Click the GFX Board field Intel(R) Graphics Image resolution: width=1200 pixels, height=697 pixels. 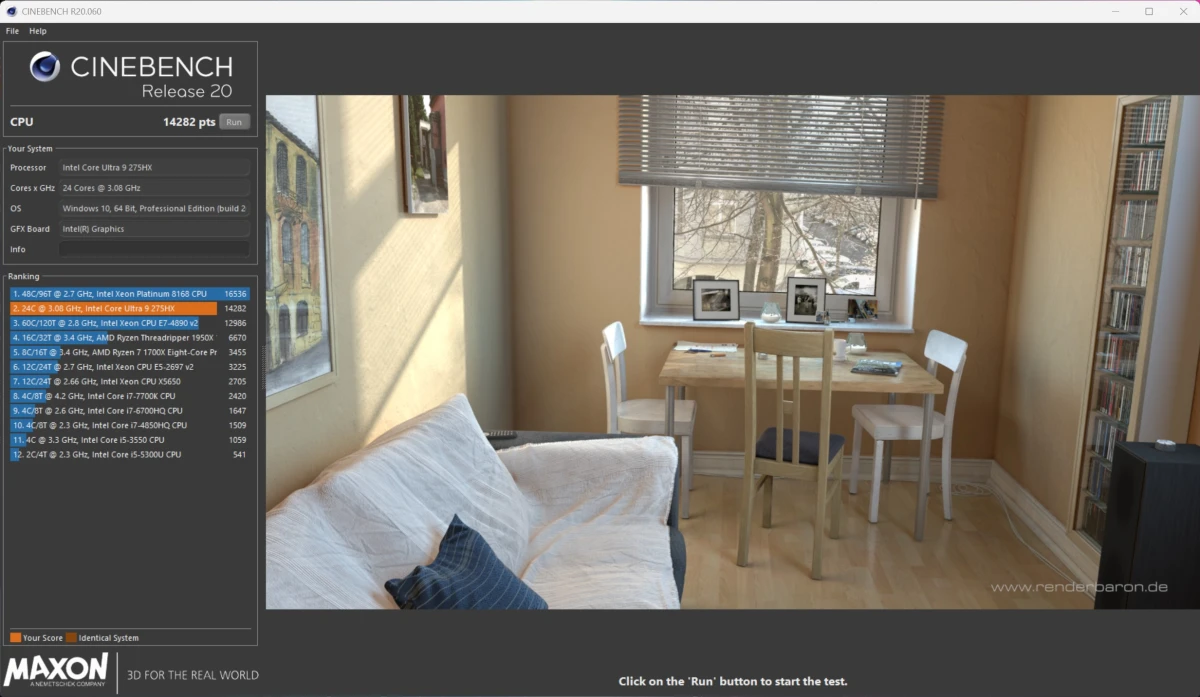coord(154,228)
